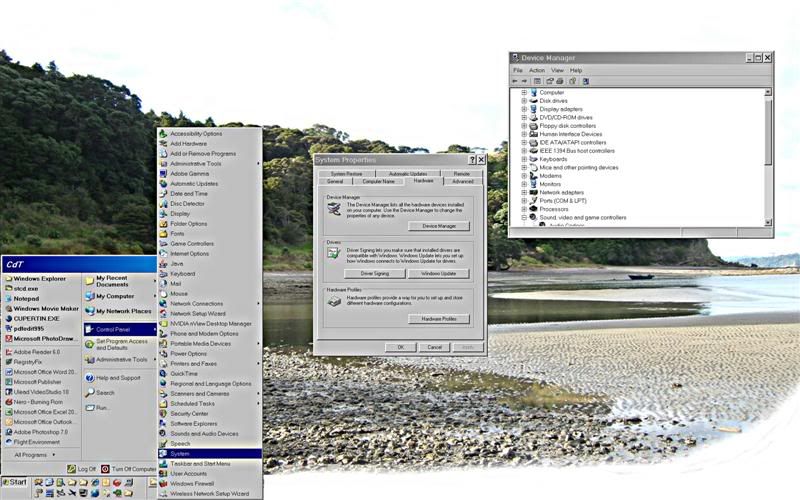This screenshot has height=500, width=800.
Task: Collapse Sound, video and game controllers node
Action: (x=524, y=217)
